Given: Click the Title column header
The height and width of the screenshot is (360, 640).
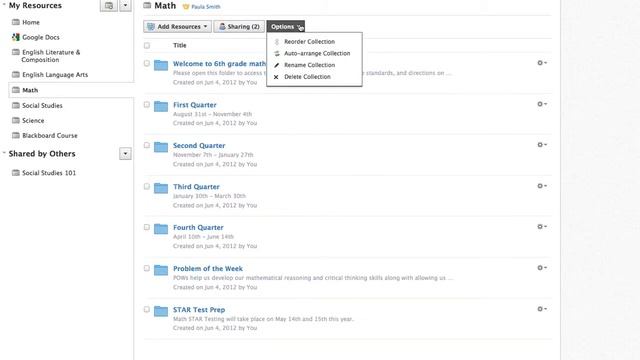Looking at the screenshot, I should tap(180, 45).
